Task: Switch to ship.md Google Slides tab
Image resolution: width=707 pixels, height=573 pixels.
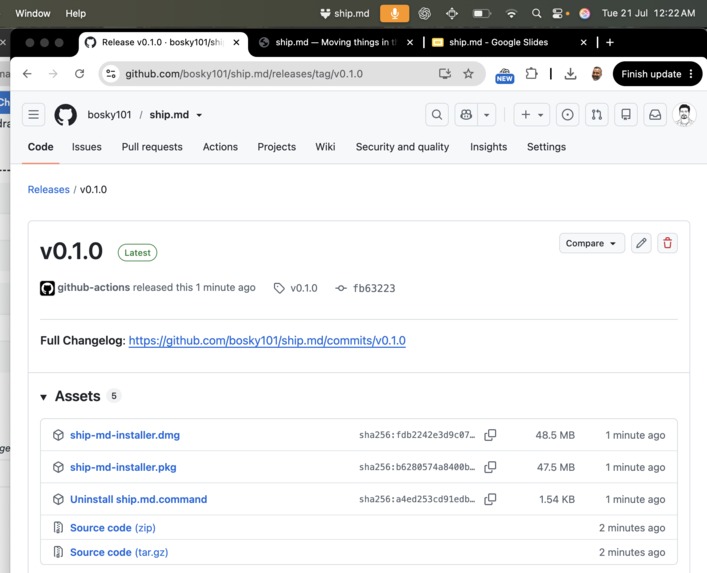Action: [x=498, y=42]
